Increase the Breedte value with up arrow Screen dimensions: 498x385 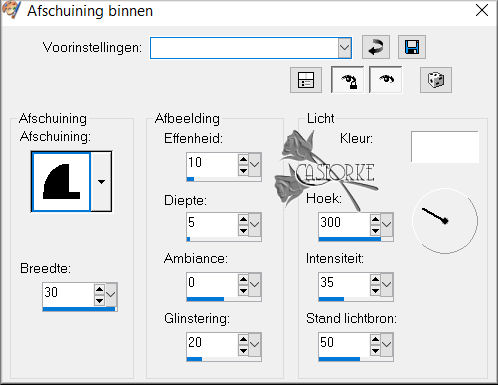(99, 289)
